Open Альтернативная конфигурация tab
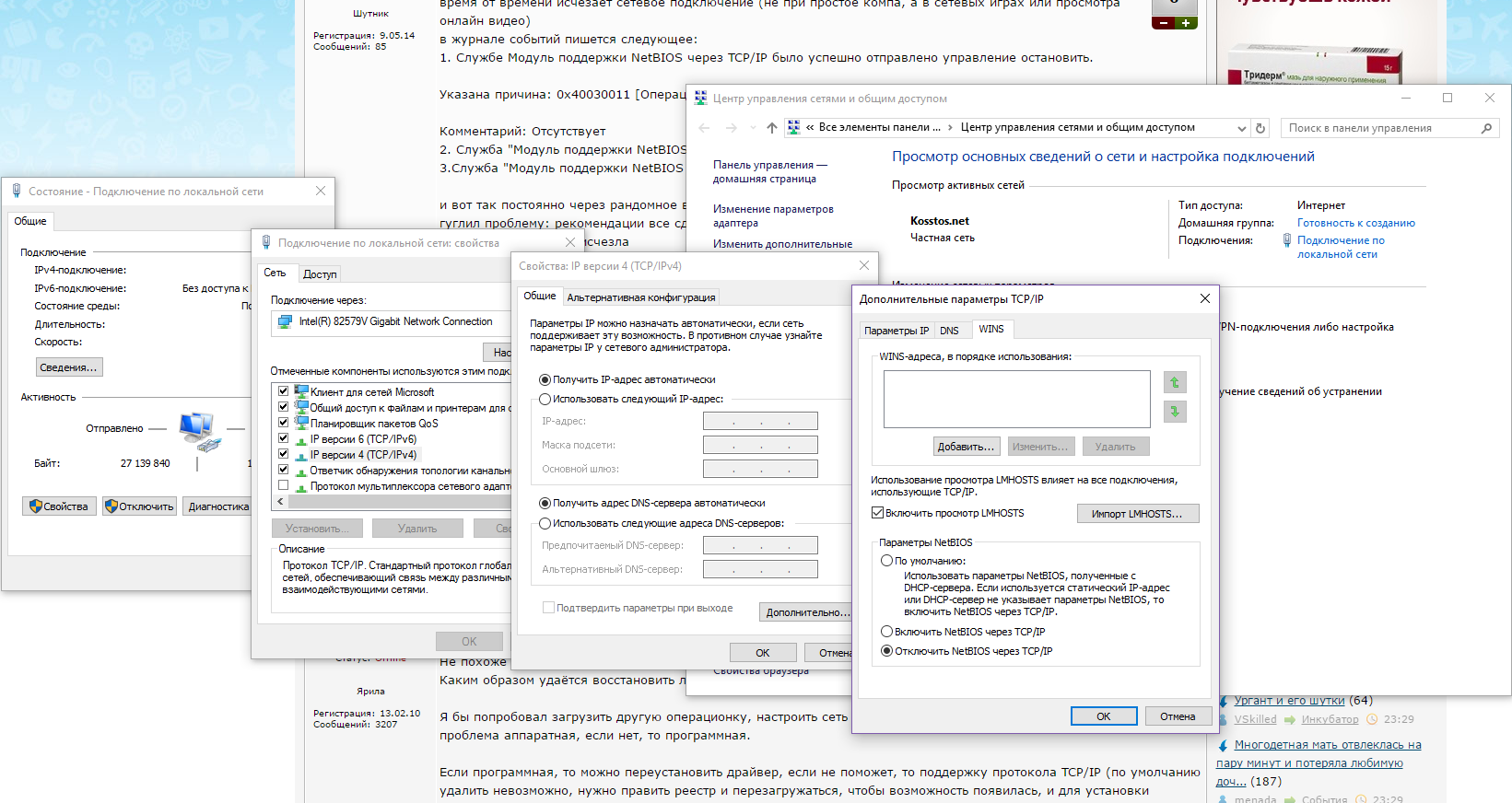 click(641, 297)
